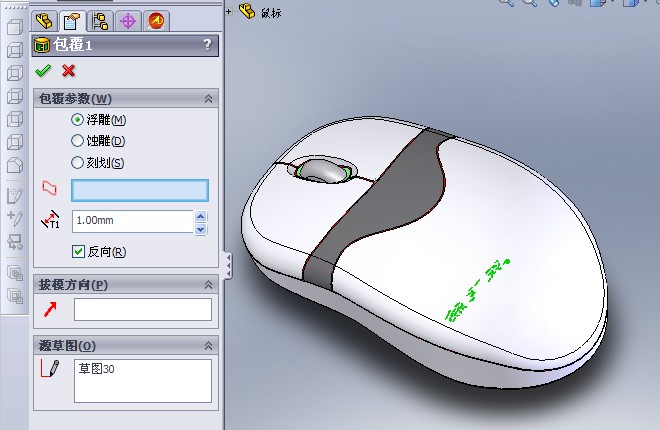Open the DimXpertManager crosshair tab
Screen dimensions: 660x430
click(128, 21)
